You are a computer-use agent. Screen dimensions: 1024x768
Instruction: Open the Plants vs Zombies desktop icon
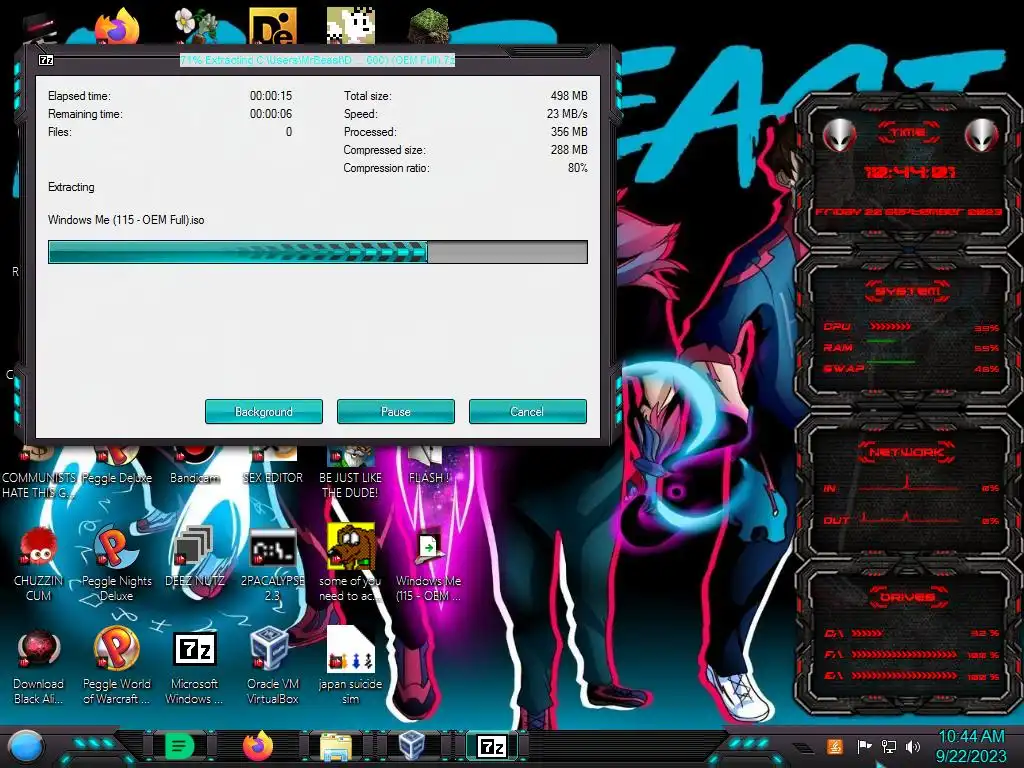(x=195, y=26)
